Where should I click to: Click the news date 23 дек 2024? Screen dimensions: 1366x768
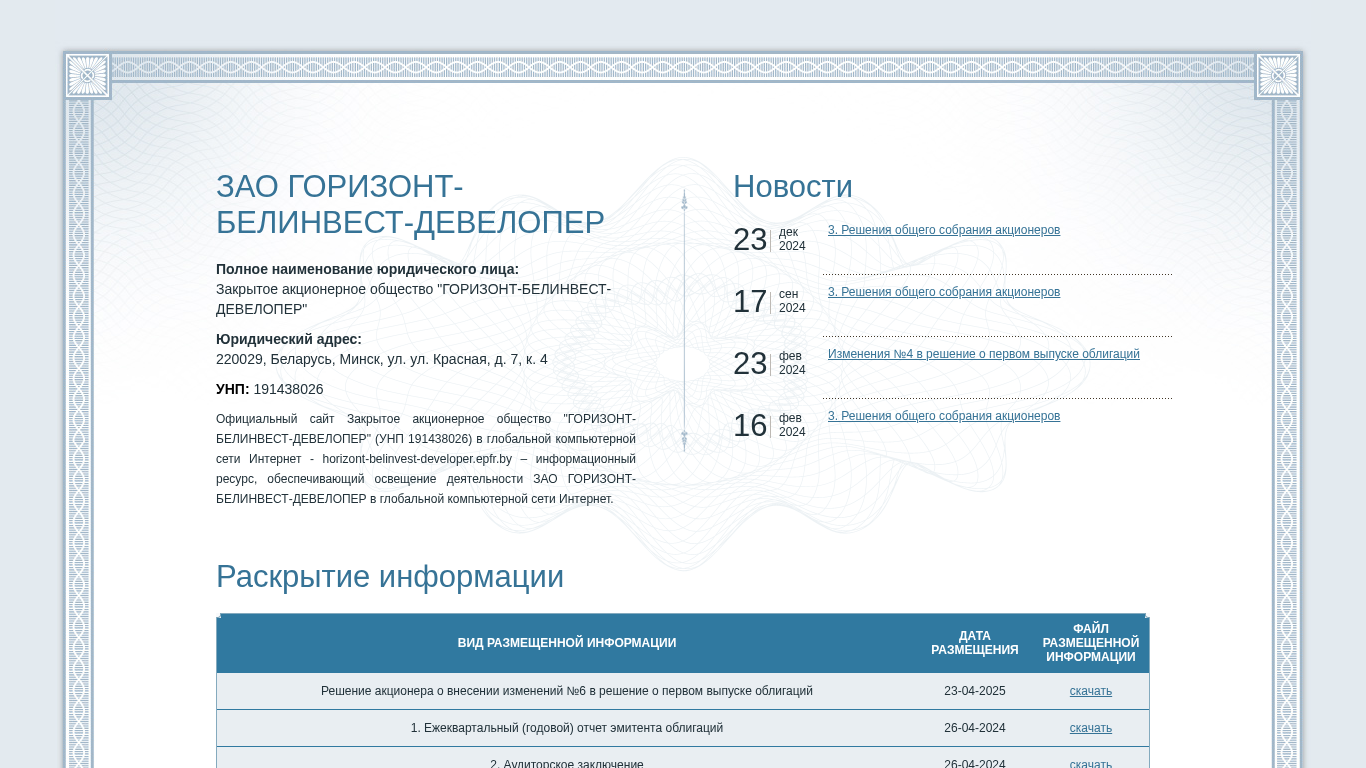pyautogui.click(x=770, y=239)
